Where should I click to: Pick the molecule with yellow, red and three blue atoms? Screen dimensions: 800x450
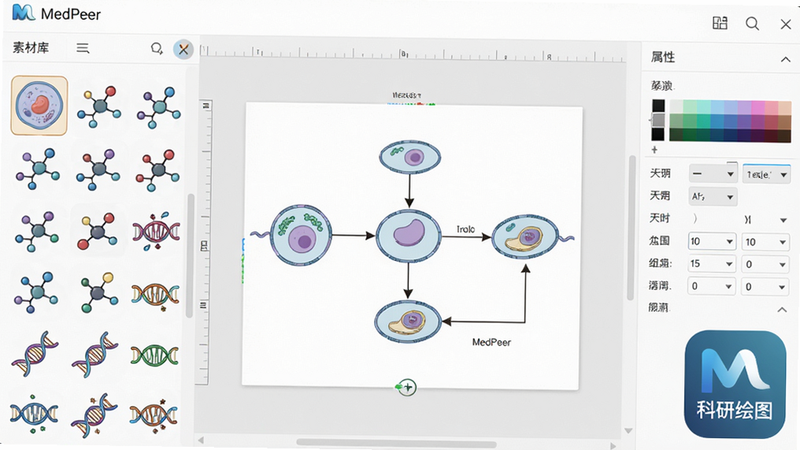point(99,107)
